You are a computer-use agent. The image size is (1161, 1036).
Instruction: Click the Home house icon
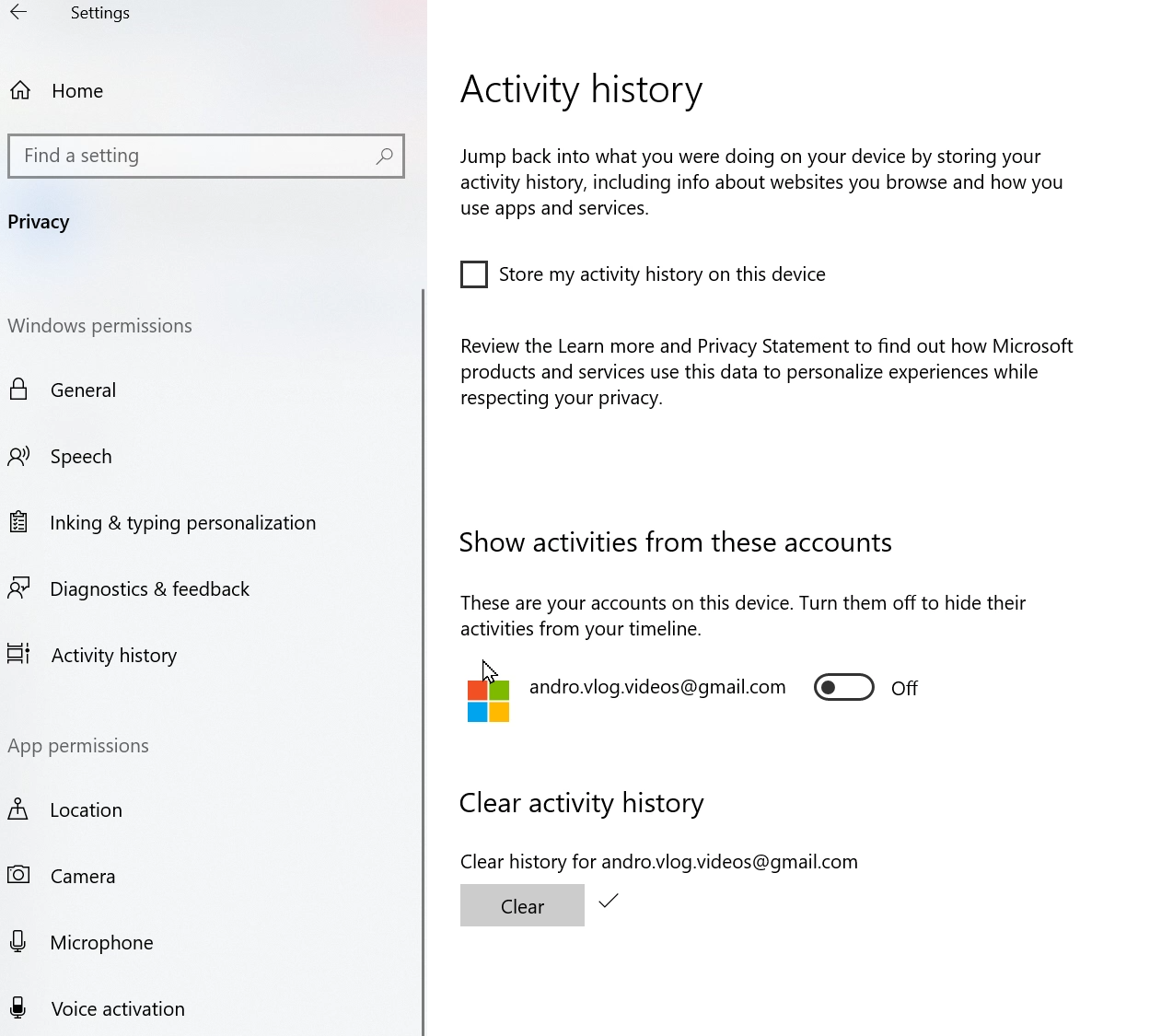click(x=20, y=90)
